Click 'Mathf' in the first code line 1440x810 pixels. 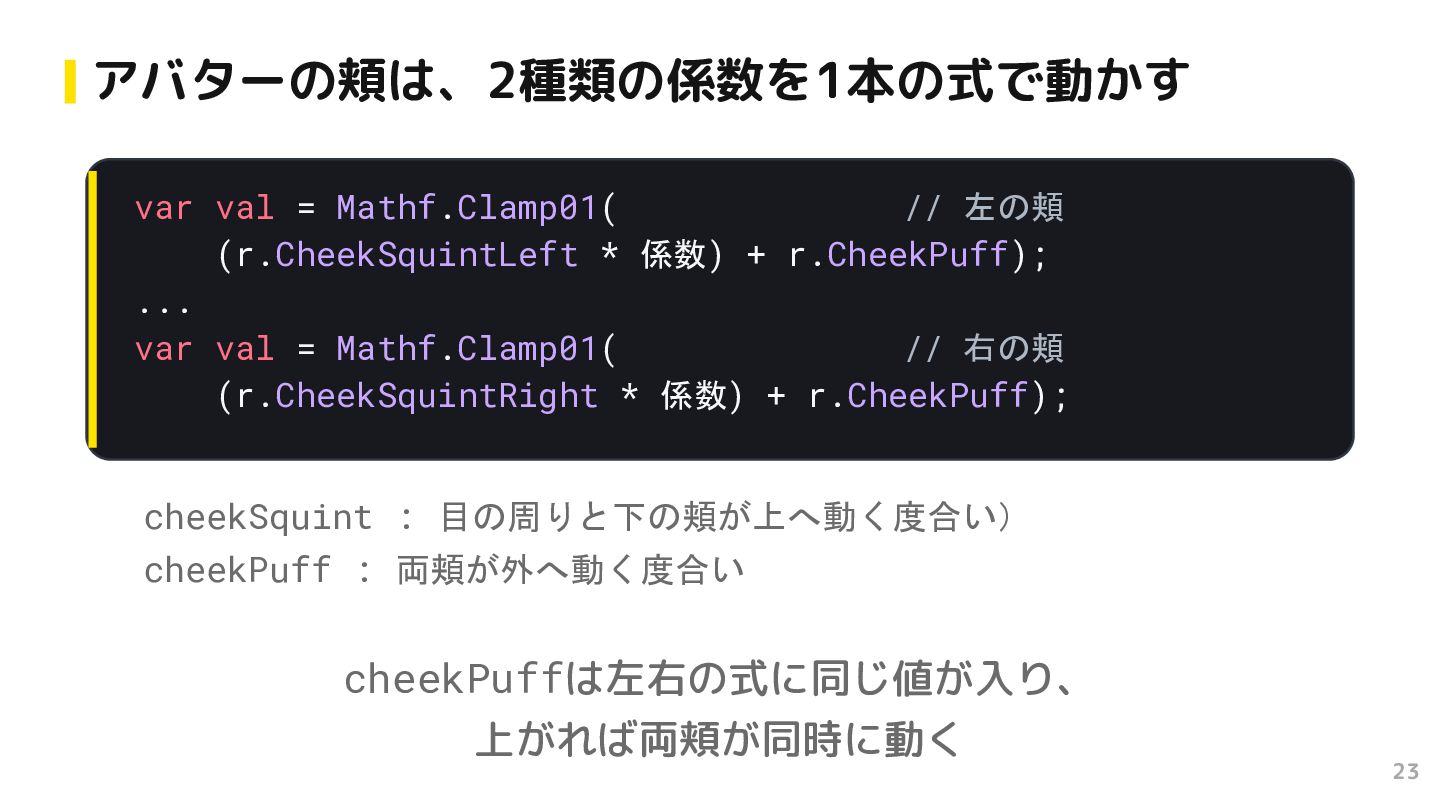tap(386, 207)
